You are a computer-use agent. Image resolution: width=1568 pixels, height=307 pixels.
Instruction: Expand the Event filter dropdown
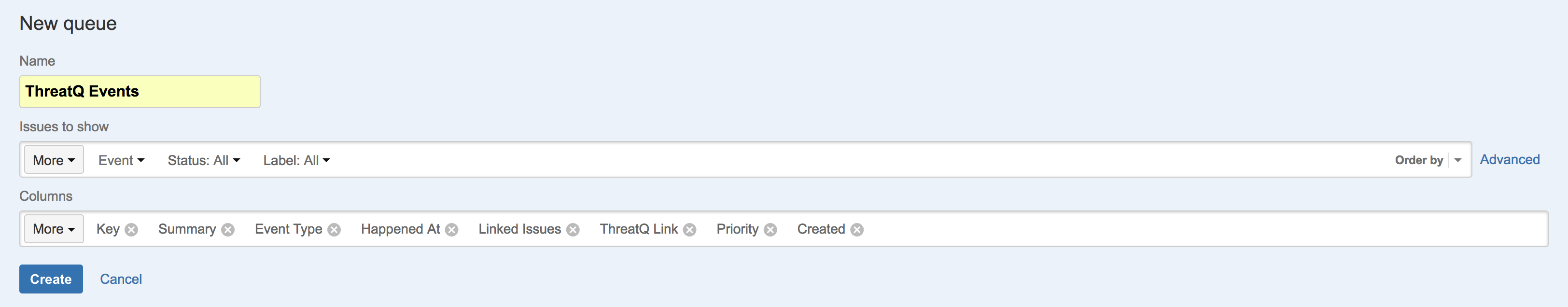pyautogui.click(x=121, y=160)
